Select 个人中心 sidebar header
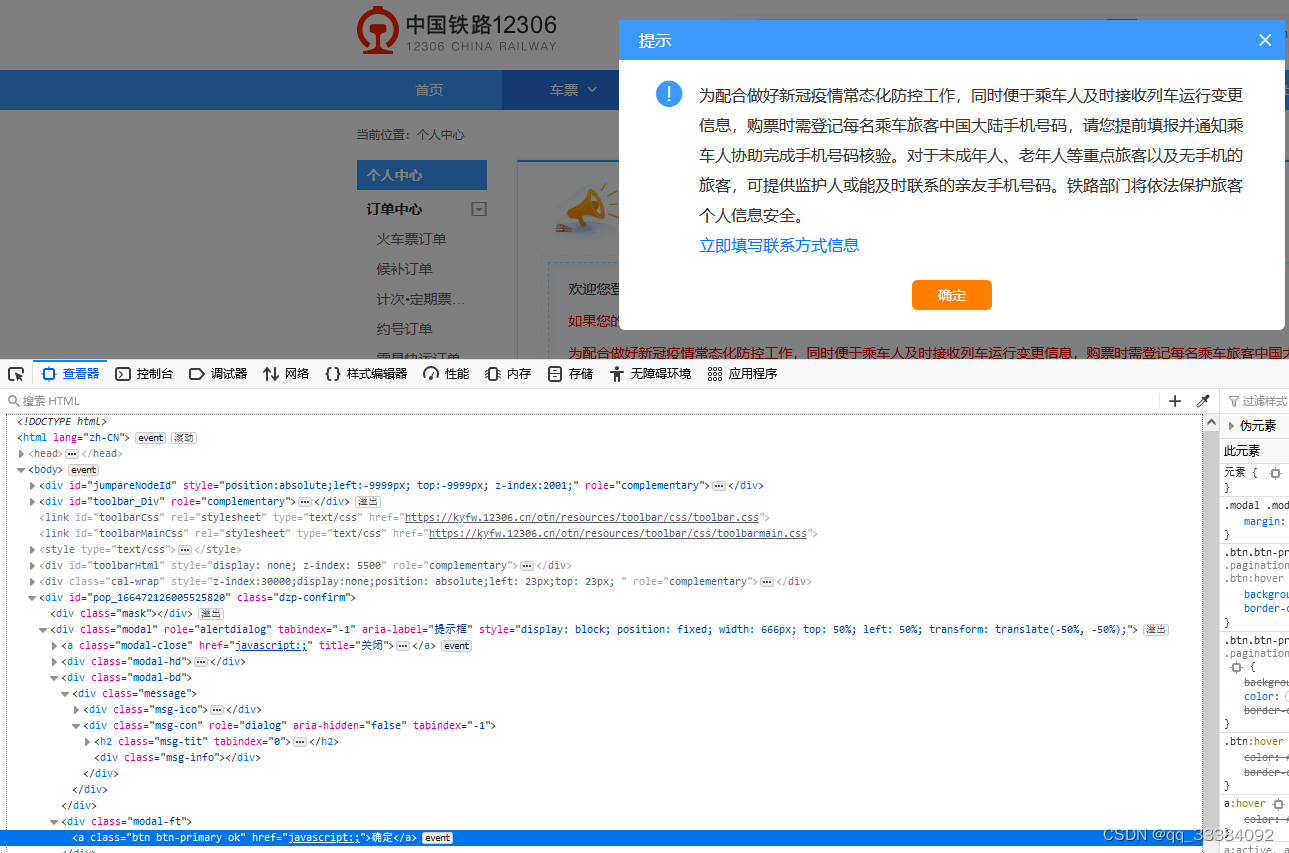Image resolution: width=1289 pixels, height=853 pixels. point(422,175)
